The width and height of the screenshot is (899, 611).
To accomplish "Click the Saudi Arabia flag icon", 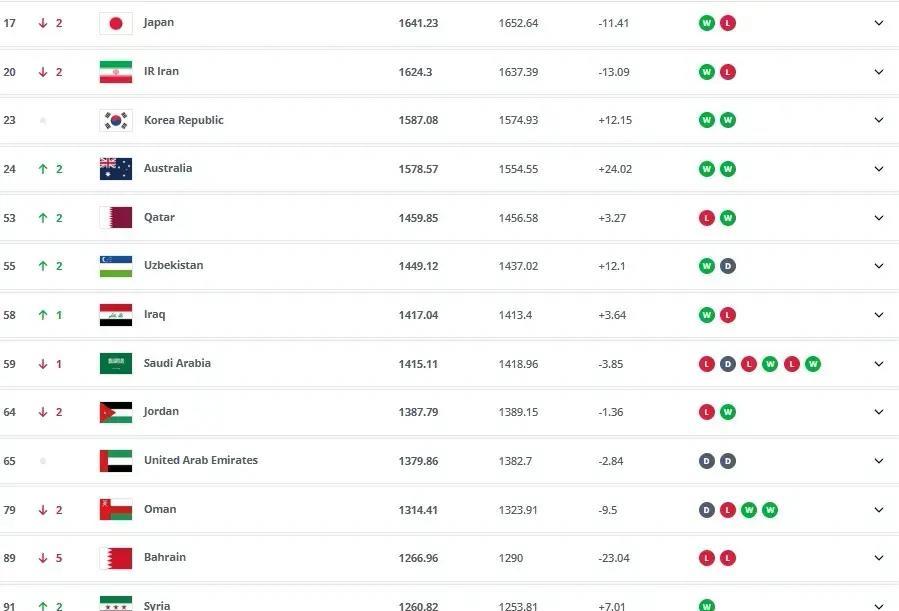I will tap(116, 363).
